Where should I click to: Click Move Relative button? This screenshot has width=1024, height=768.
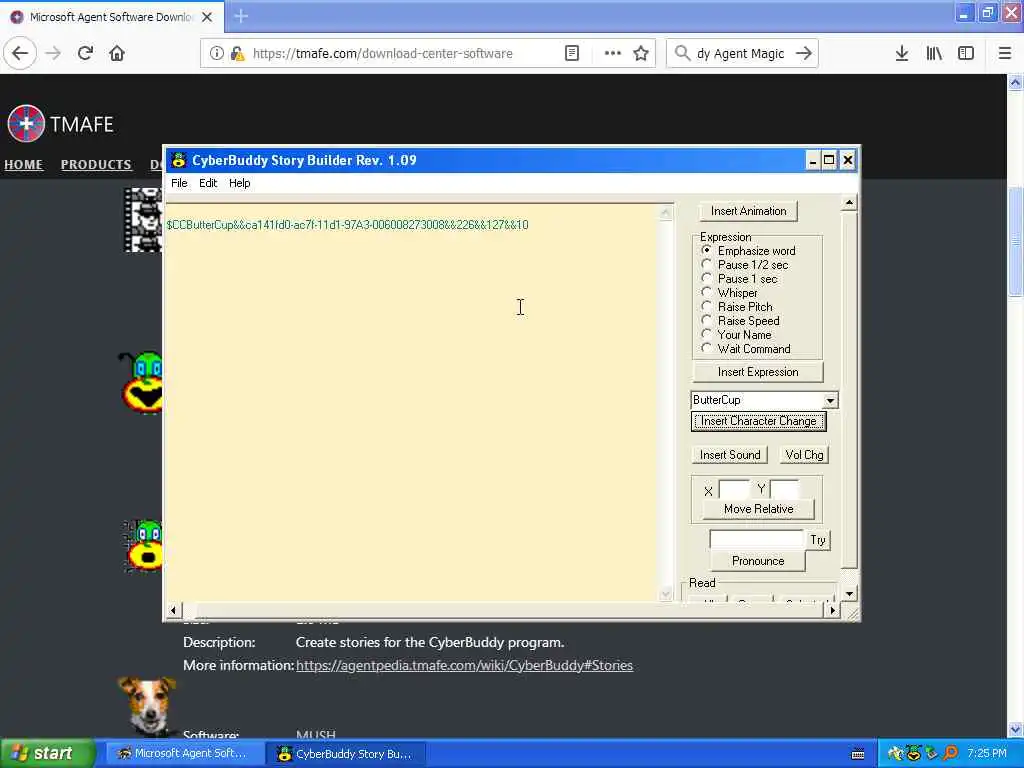(x=758, y=509)
